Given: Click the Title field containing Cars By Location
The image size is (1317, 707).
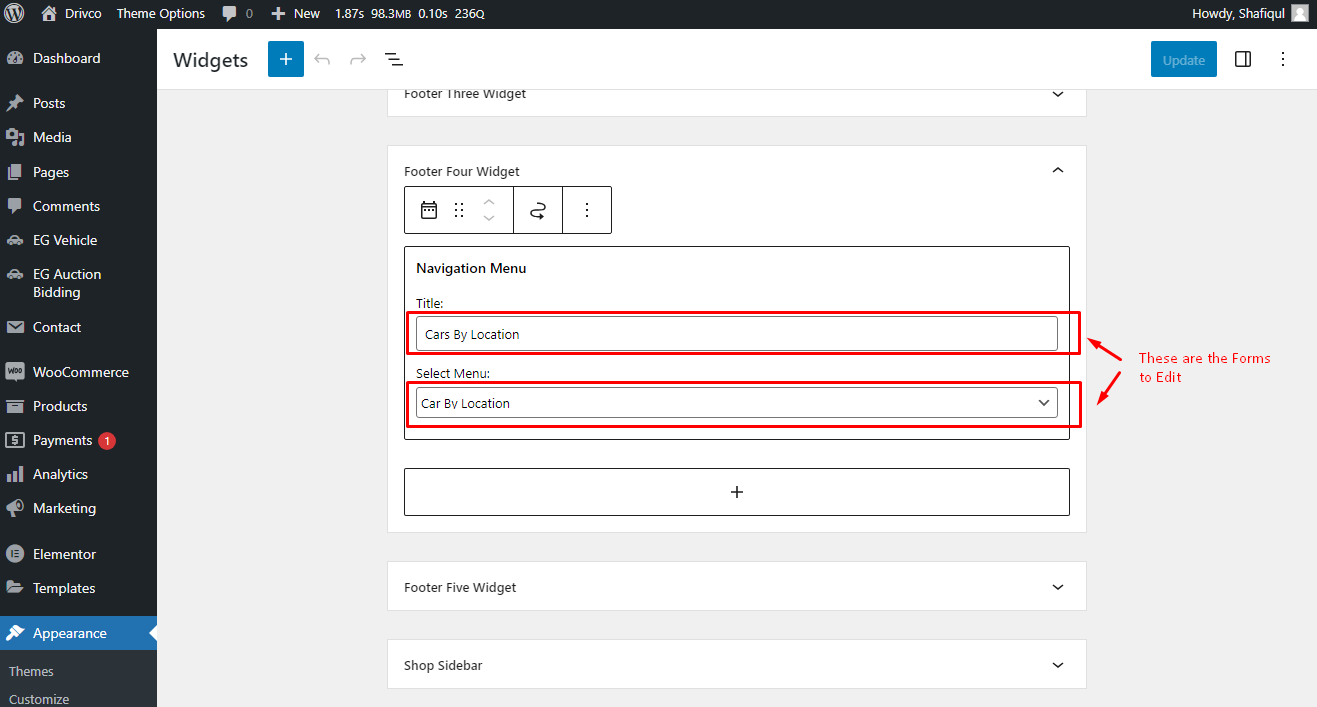Looking at the screenshot, I should 737,334.
